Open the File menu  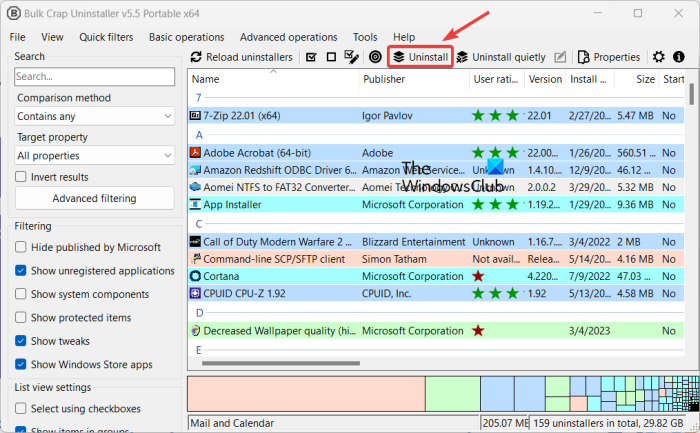pyautogui.click(x=17, y=37)
